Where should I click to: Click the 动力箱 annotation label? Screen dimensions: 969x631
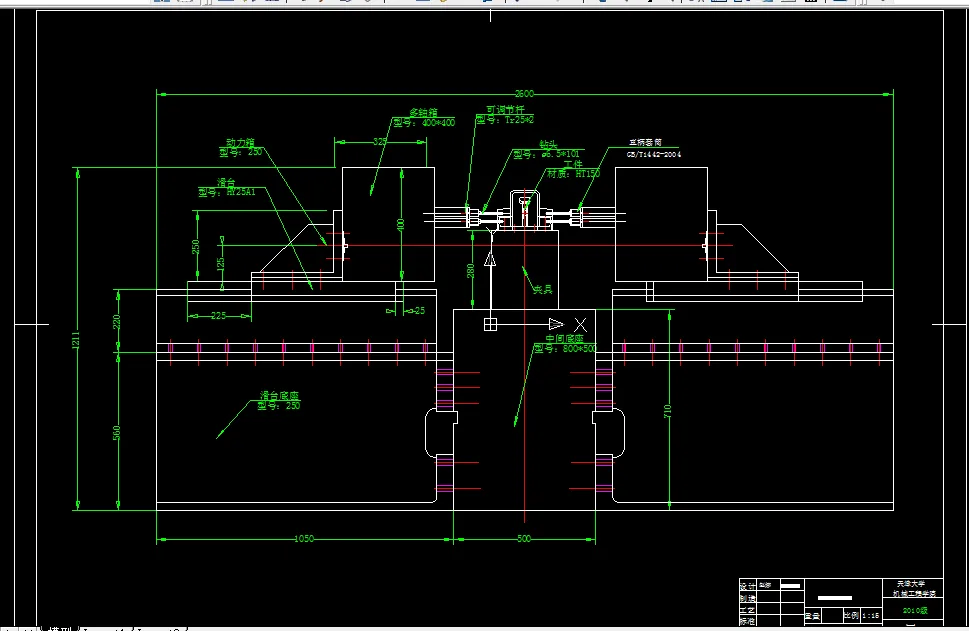tap(240, 142)
